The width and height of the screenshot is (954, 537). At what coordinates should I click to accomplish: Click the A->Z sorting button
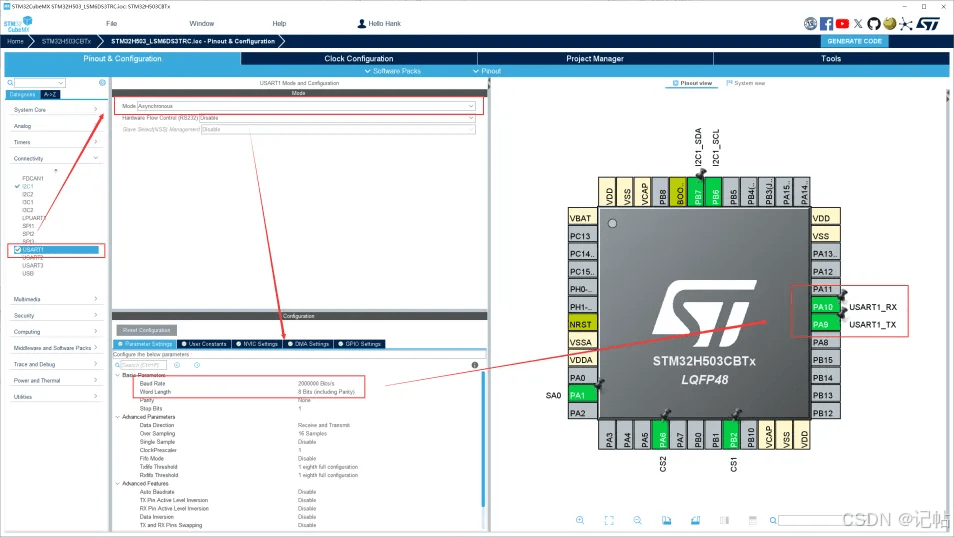(x=50, y=94)
